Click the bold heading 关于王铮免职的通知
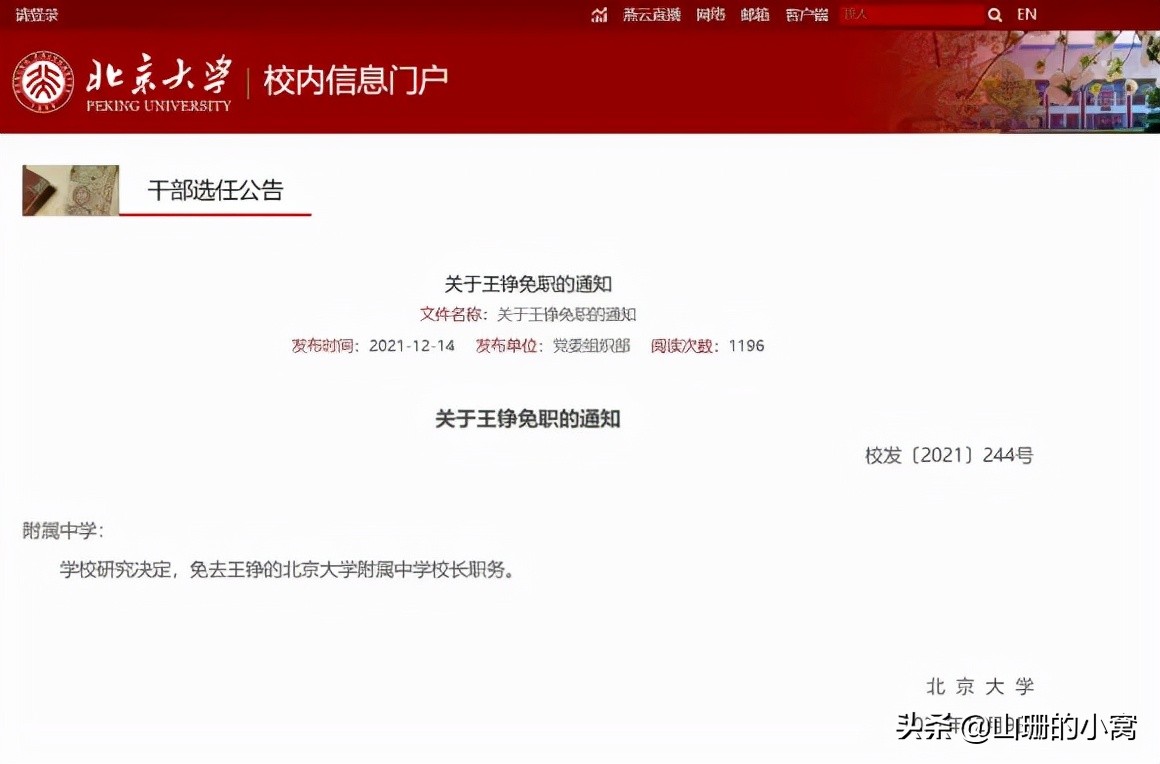Image resolution: width=1160 pixels, height=764 pixels. coord(527,419)
